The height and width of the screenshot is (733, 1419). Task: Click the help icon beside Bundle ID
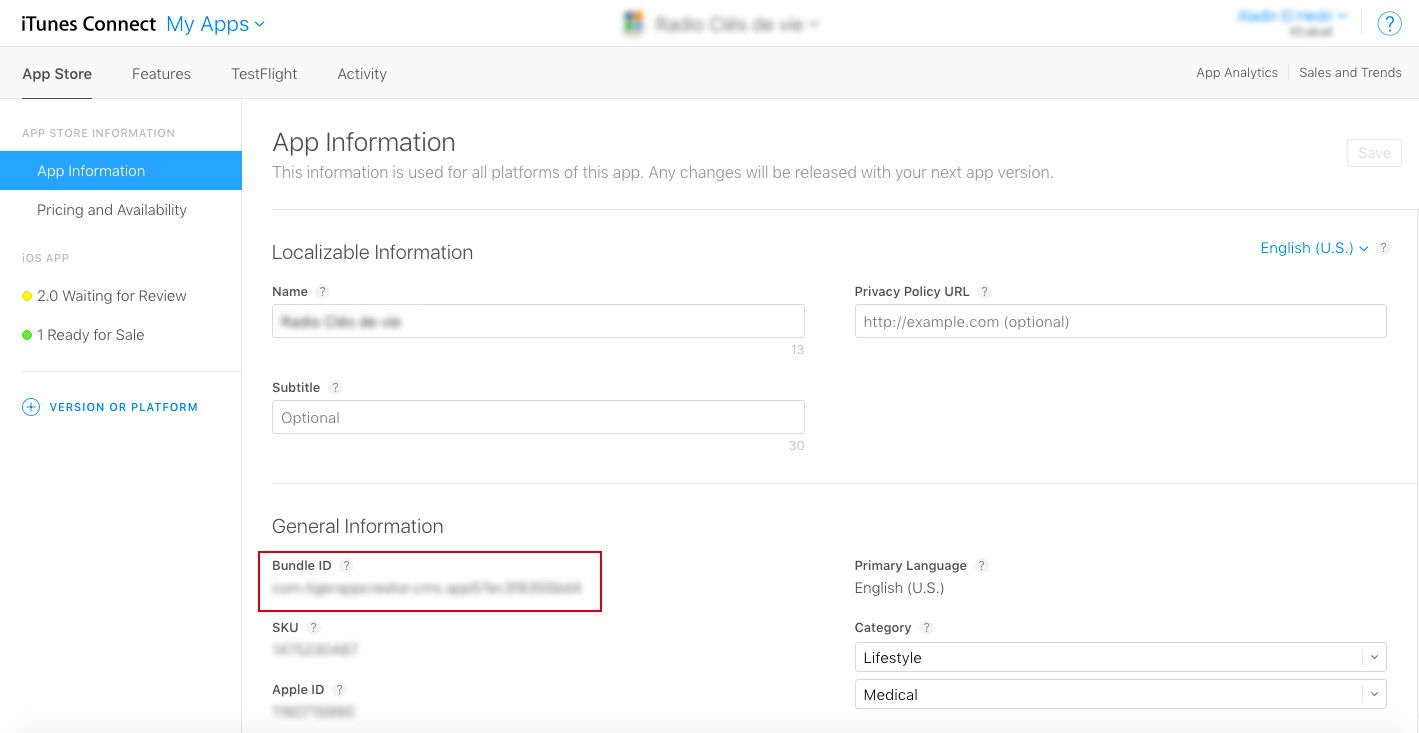346,566
